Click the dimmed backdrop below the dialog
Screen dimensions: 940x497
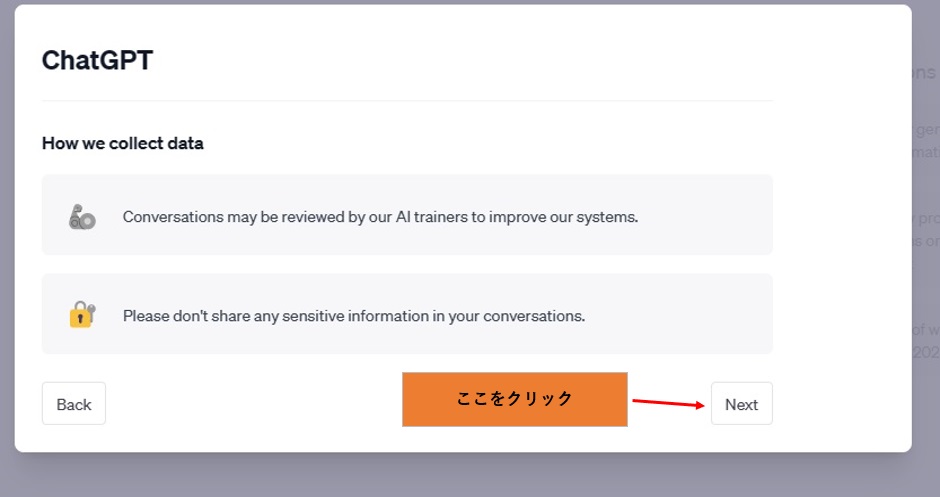(470, 476)
